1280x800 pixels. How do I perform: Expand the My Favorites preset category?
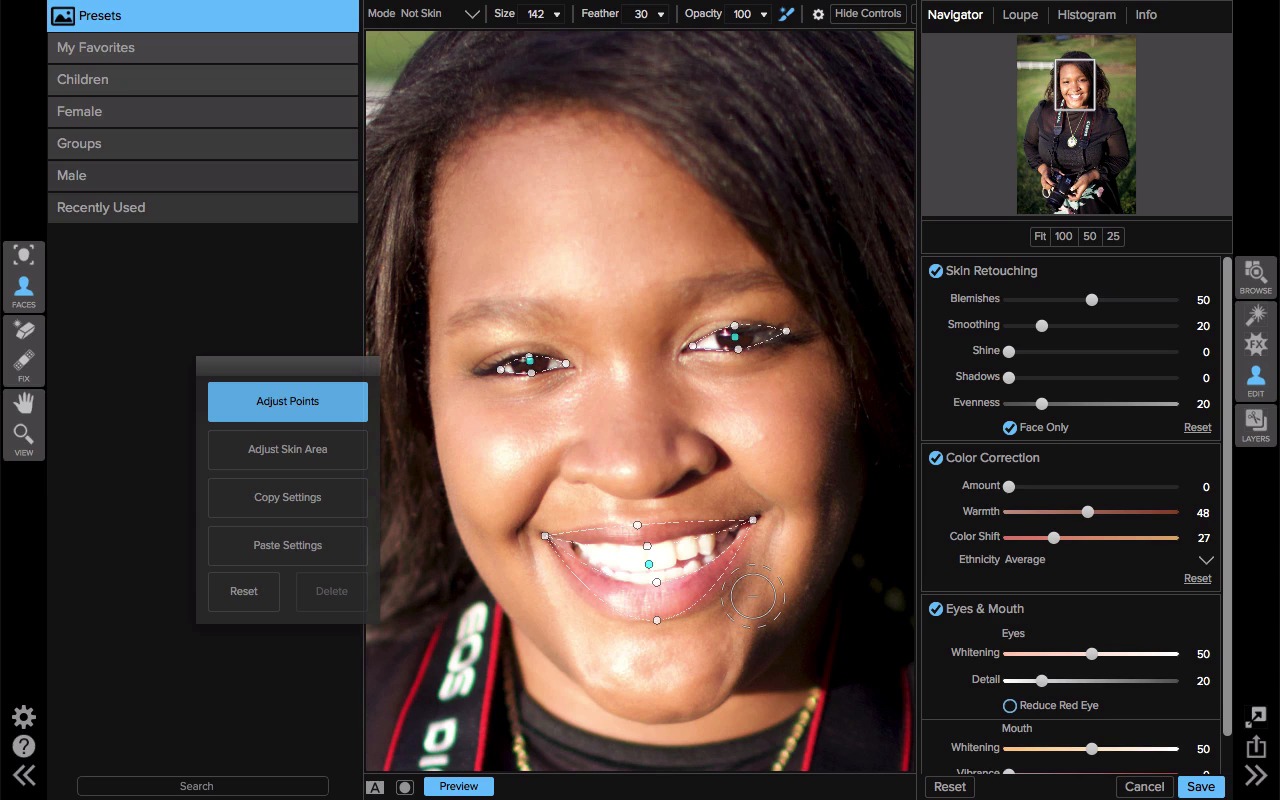click(203, 48)
